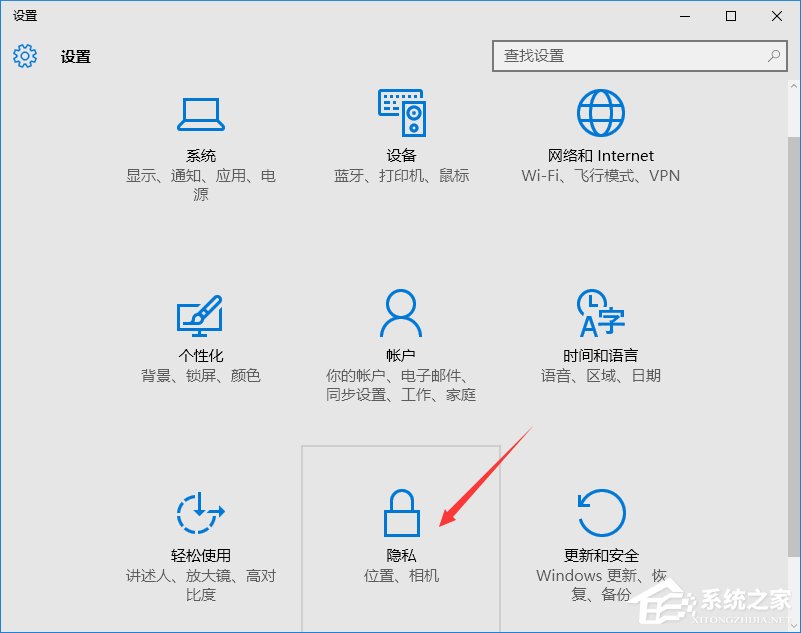The image size is (801, 633).
Task: Click the 背景、锁屏、颜色 text
Action: tap(200, 377)
